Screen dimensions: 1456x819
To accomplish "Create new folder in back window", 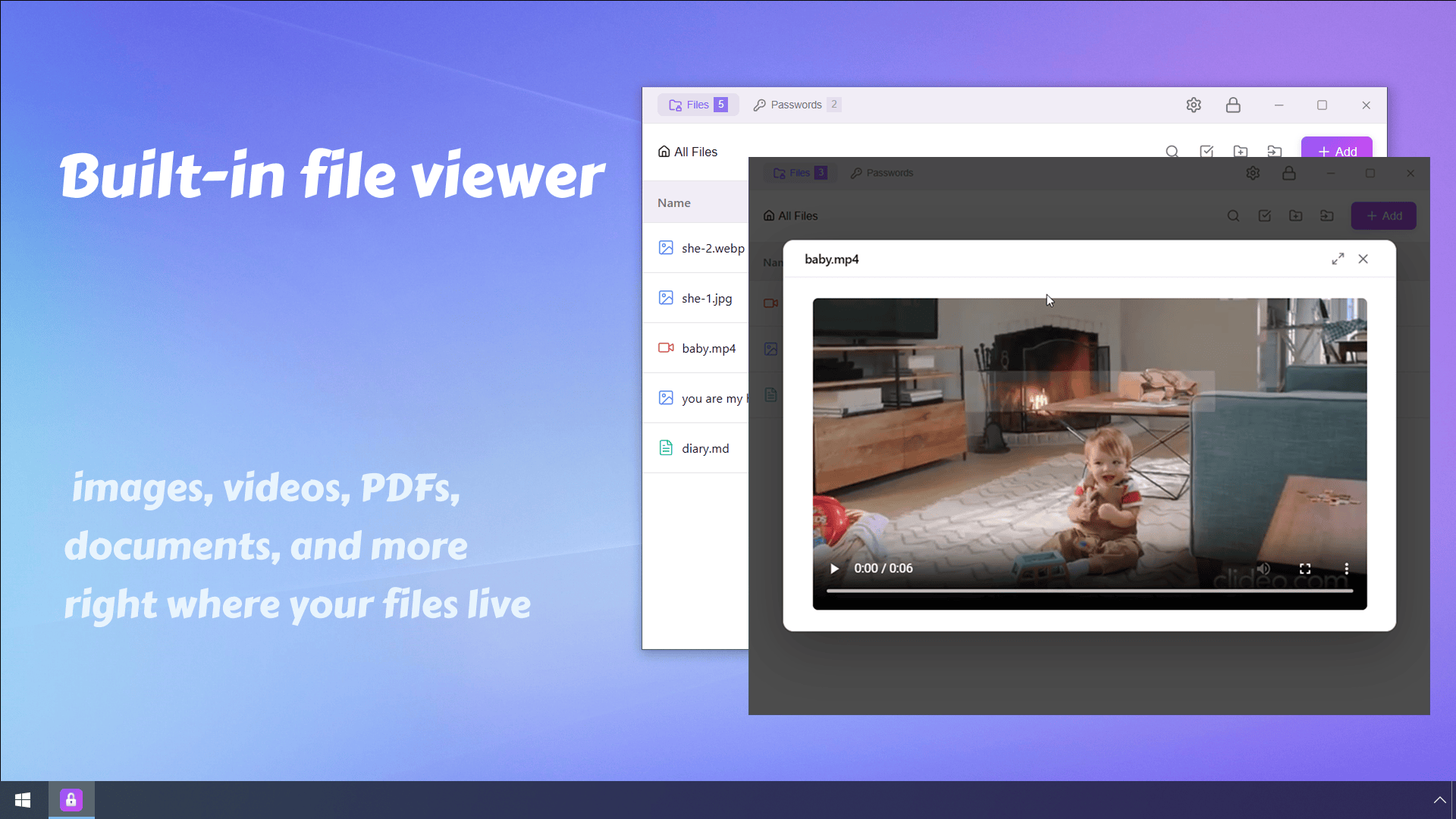I will (x=1241, y=151).
